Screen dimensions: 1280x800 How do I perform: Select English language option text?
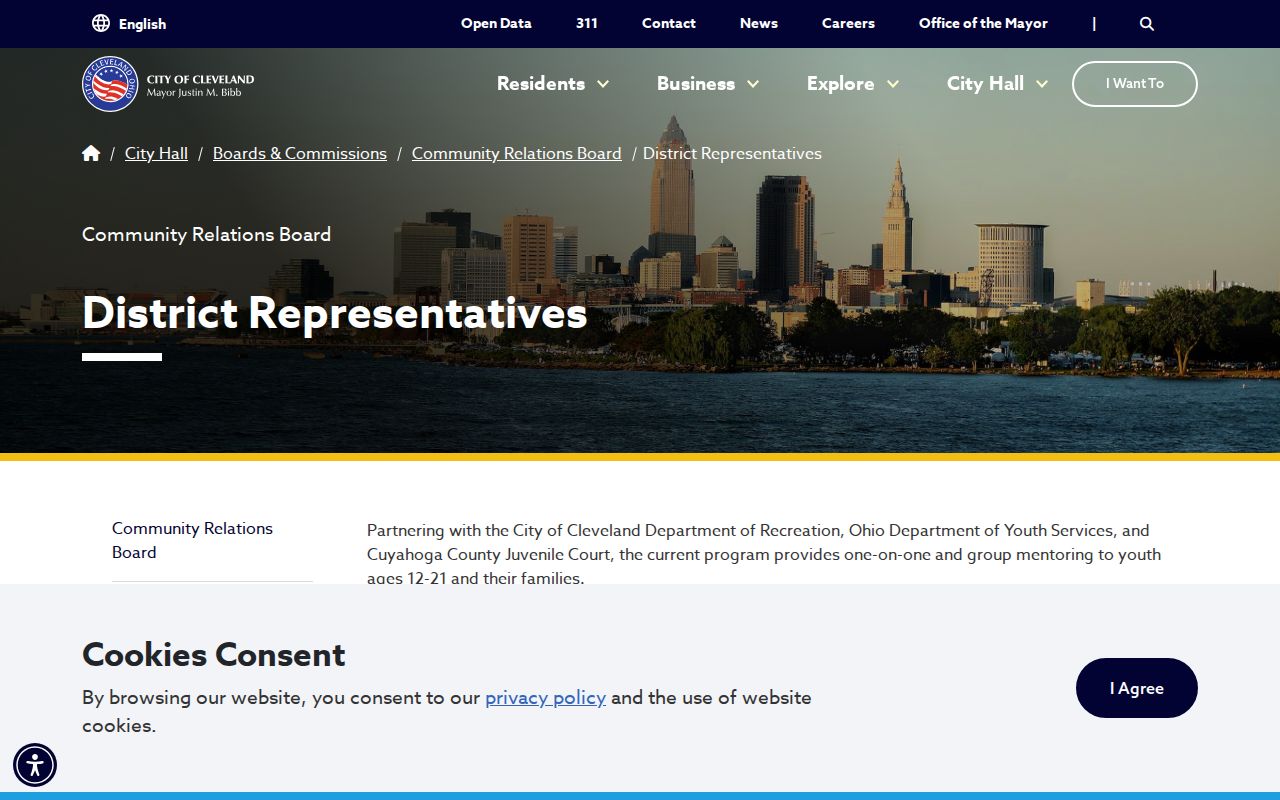pyautogui.click(x=142, y=24)
